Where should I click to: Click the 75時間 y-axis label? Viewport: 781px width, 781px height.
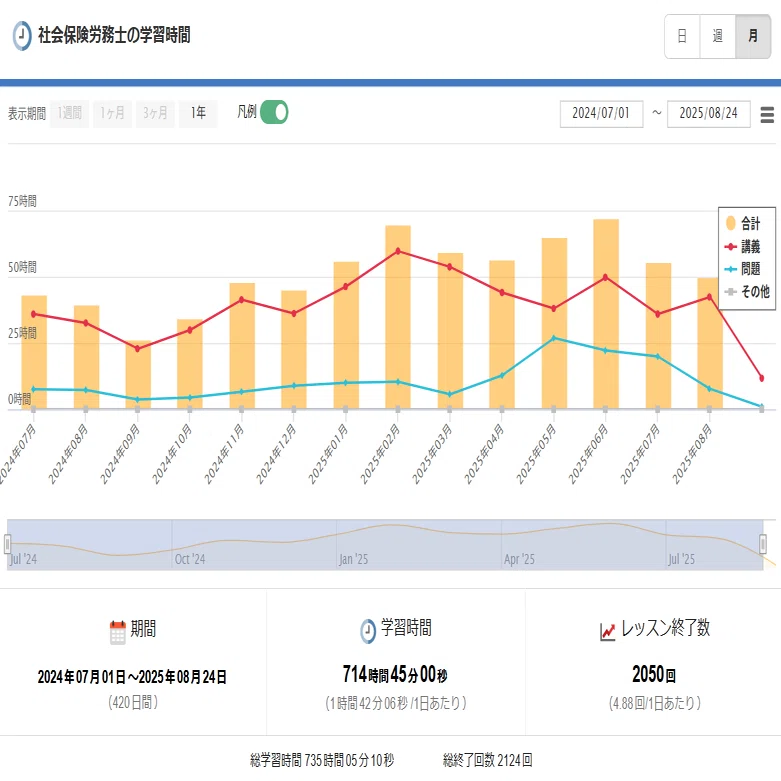pyautogui.click(x=22, y=201)
